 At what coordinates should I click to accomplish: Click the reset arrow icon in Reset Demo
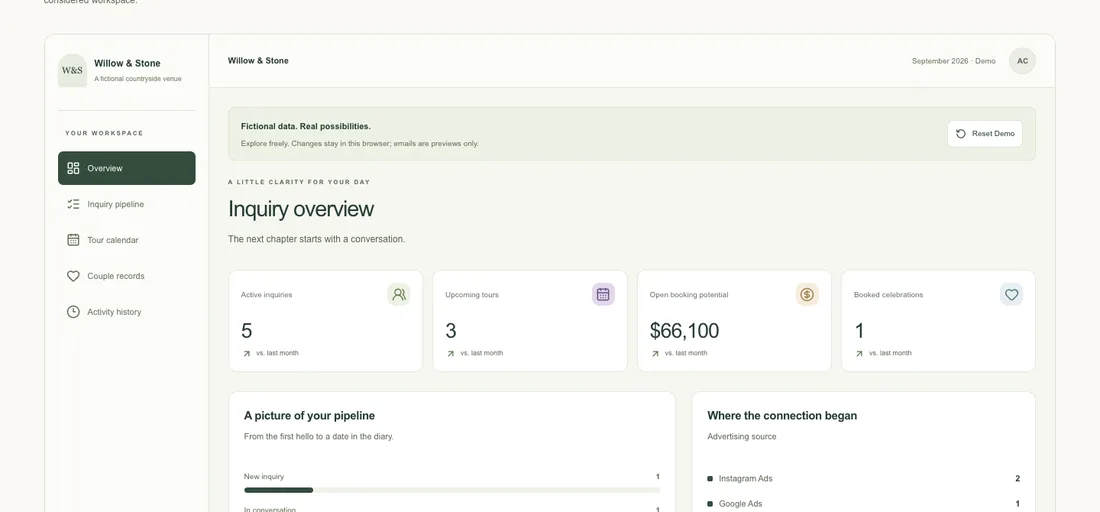coord(961,134)
